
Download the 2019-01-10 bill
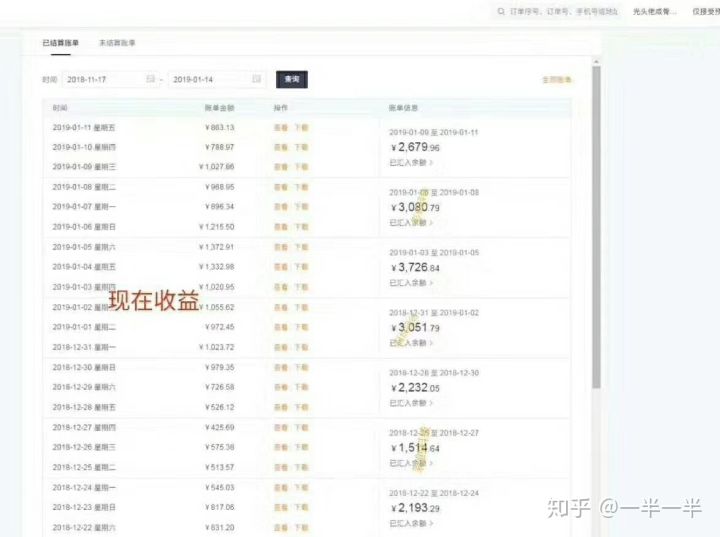pos(301,147)
